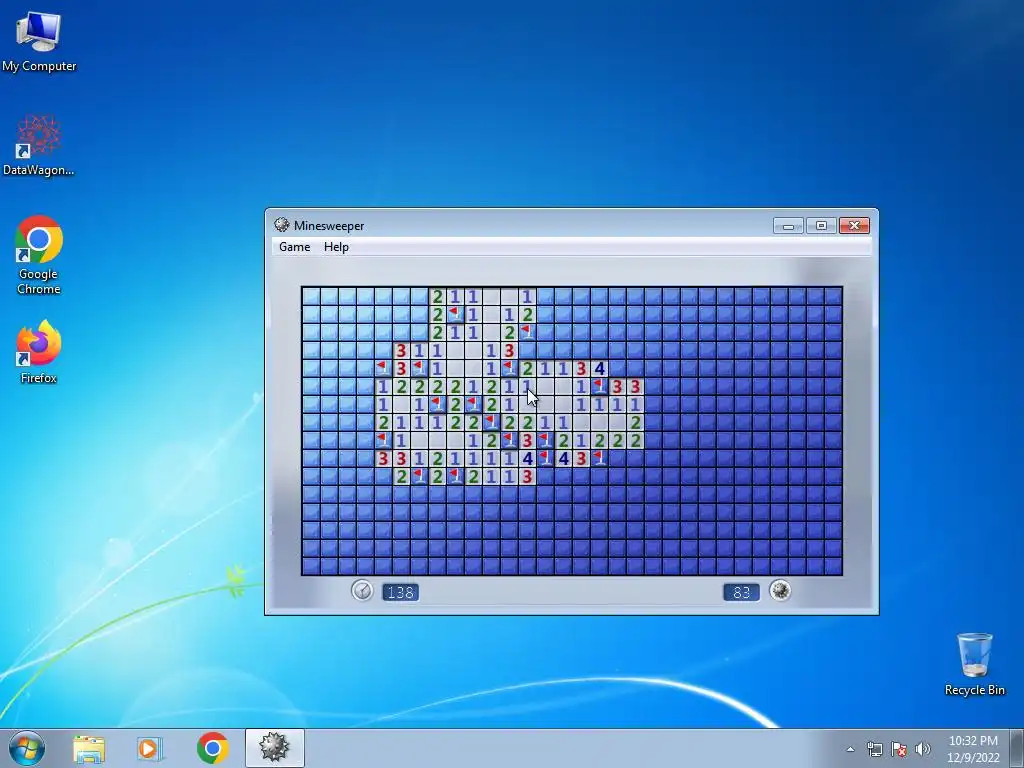1024x768 pixels.
Task: Show hidden system tray icons arrow
Action: 850,749
